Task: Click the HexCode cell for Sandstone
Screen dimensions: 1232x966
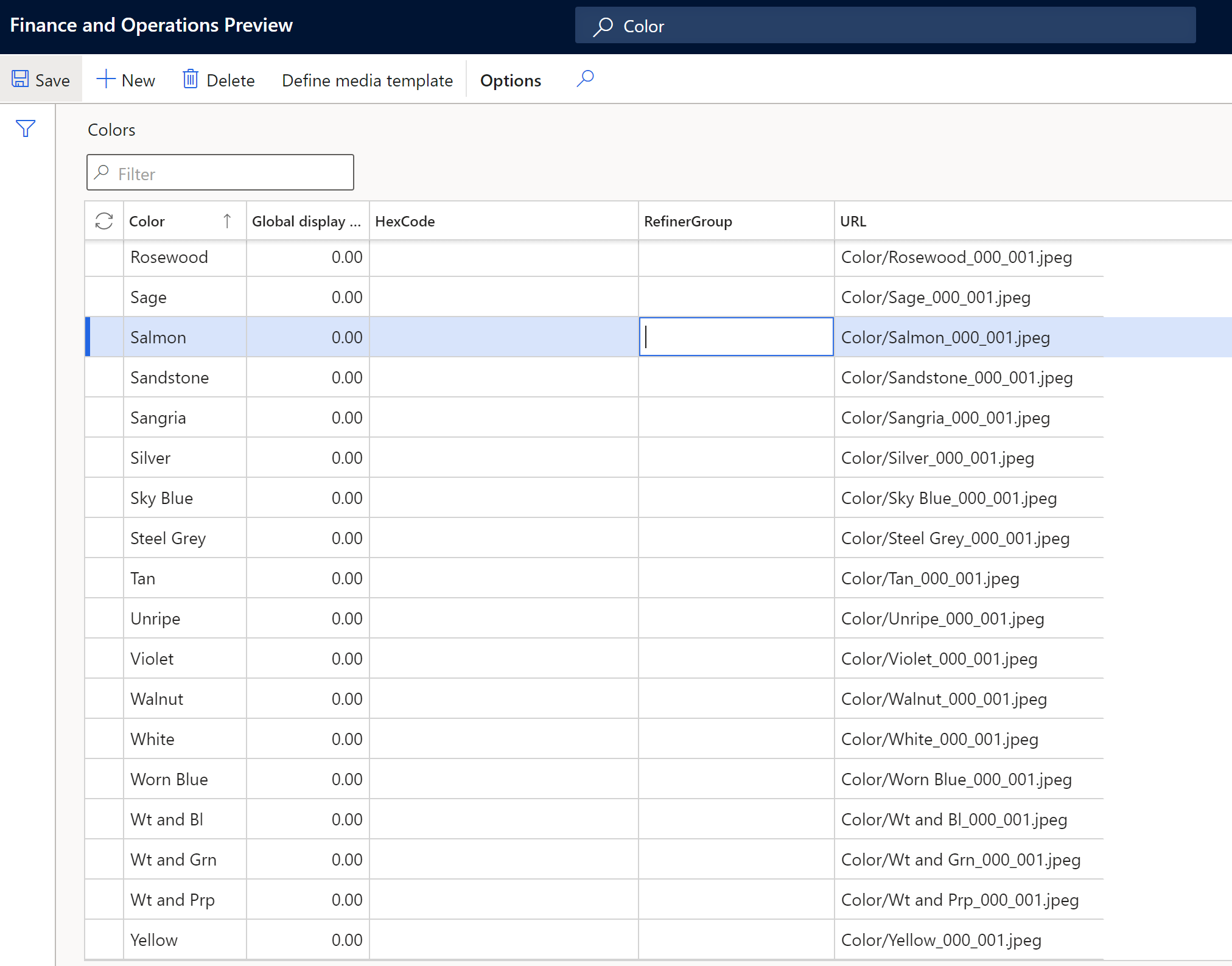Action: pos(502,377)
